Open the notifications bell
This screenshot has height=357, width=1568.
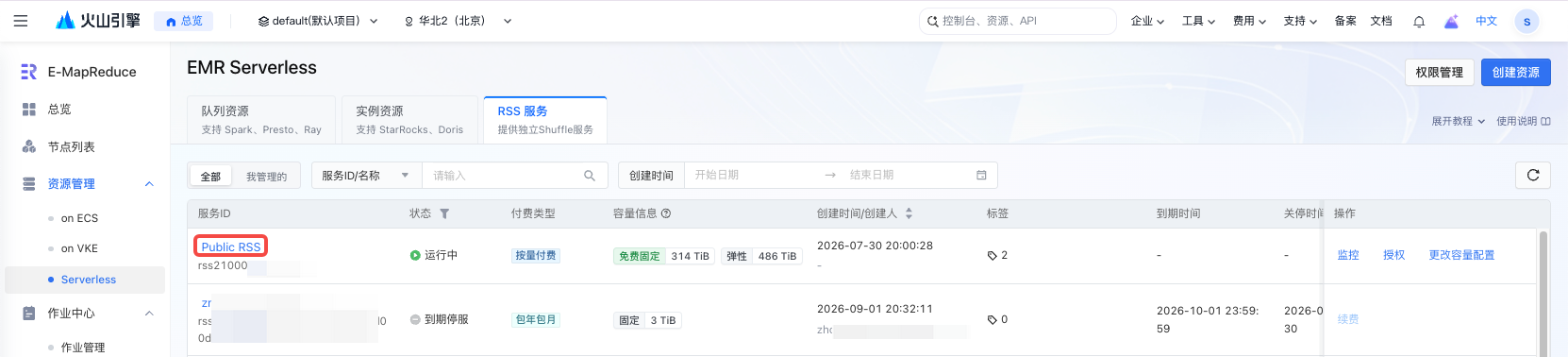[x=1419, y=21]
